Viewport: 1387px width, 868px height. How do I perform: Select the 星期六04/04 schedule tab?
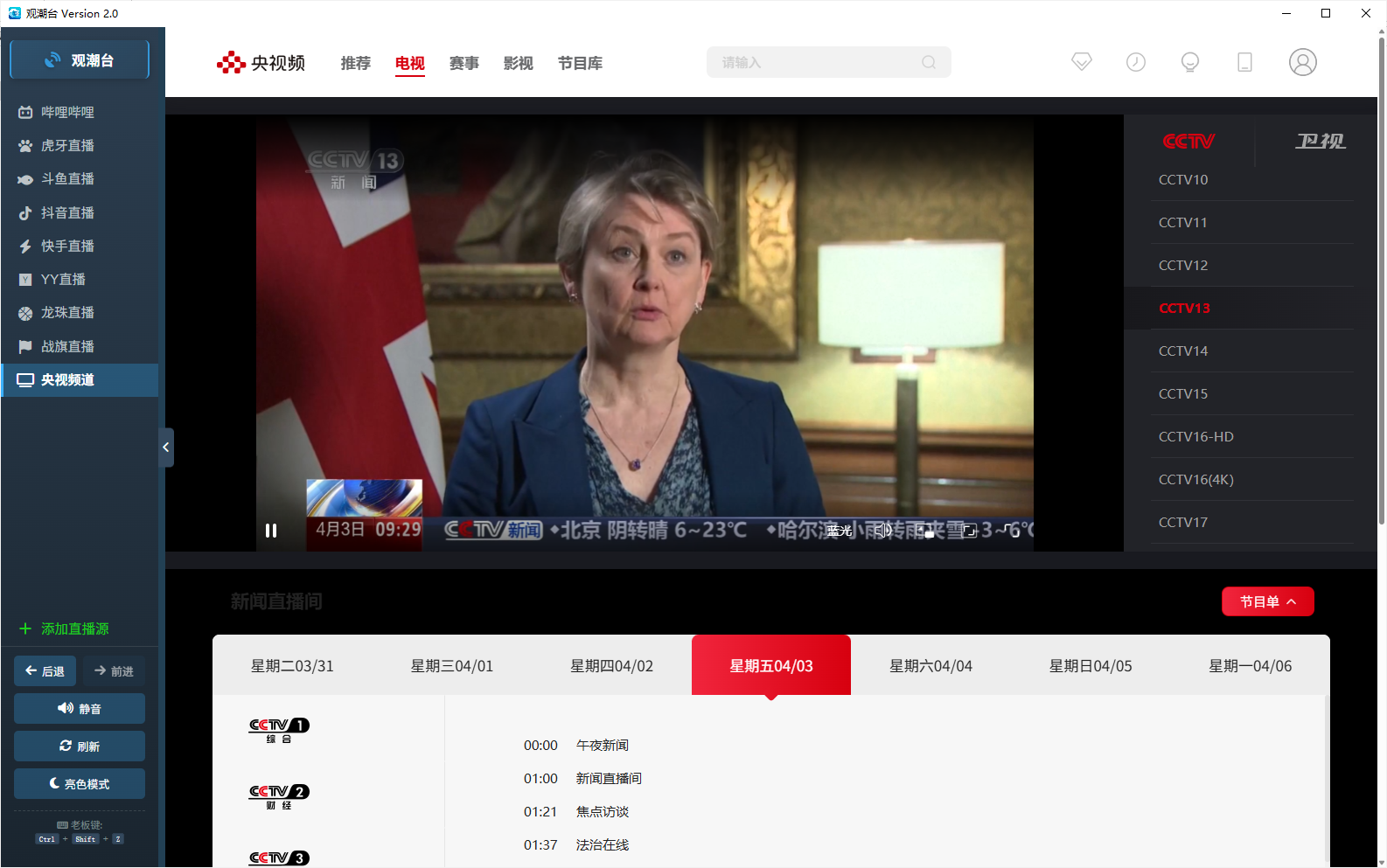(x=930, y=666)
